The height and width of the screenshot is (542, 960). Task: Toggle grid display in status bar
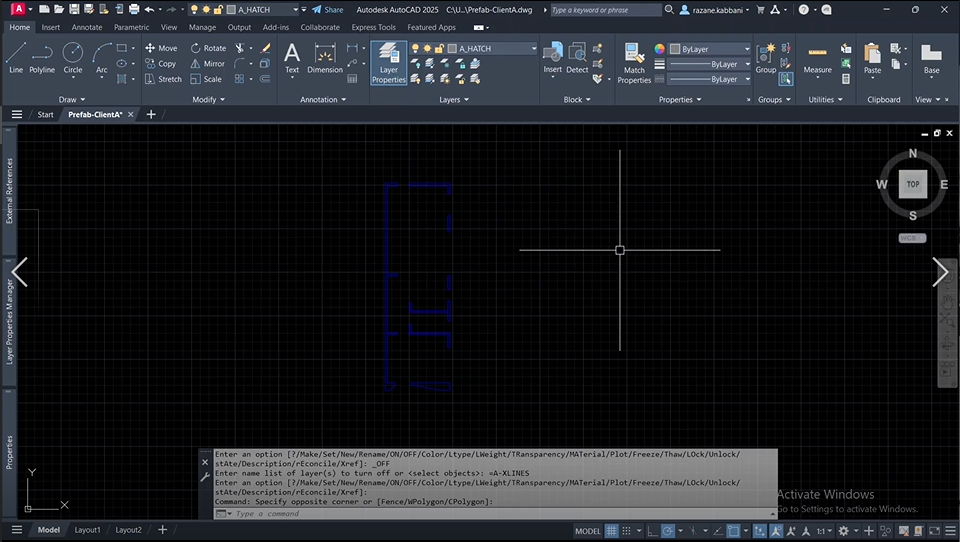click(612, 530)
